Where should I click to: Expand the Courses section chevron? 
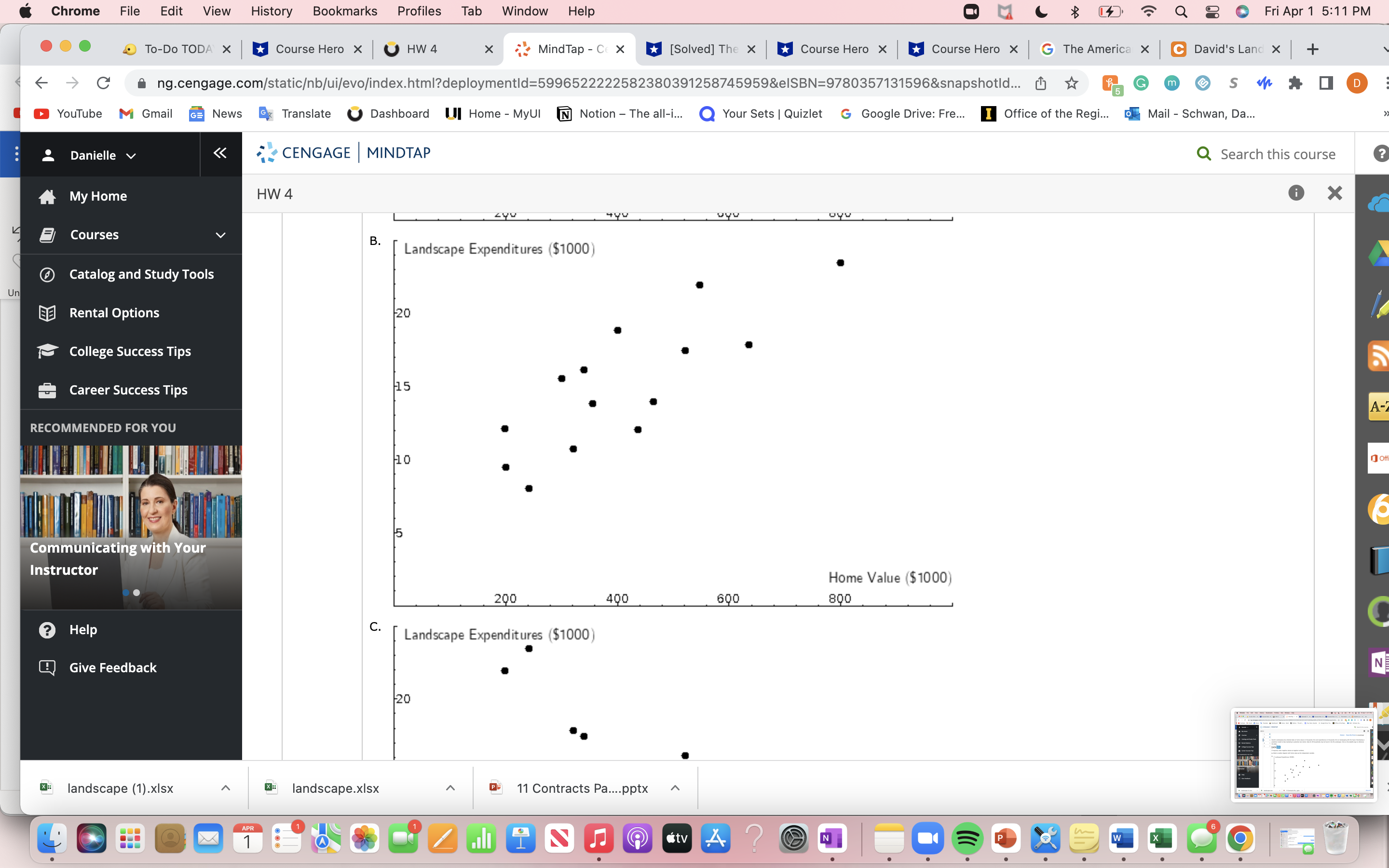click(220, 235)
